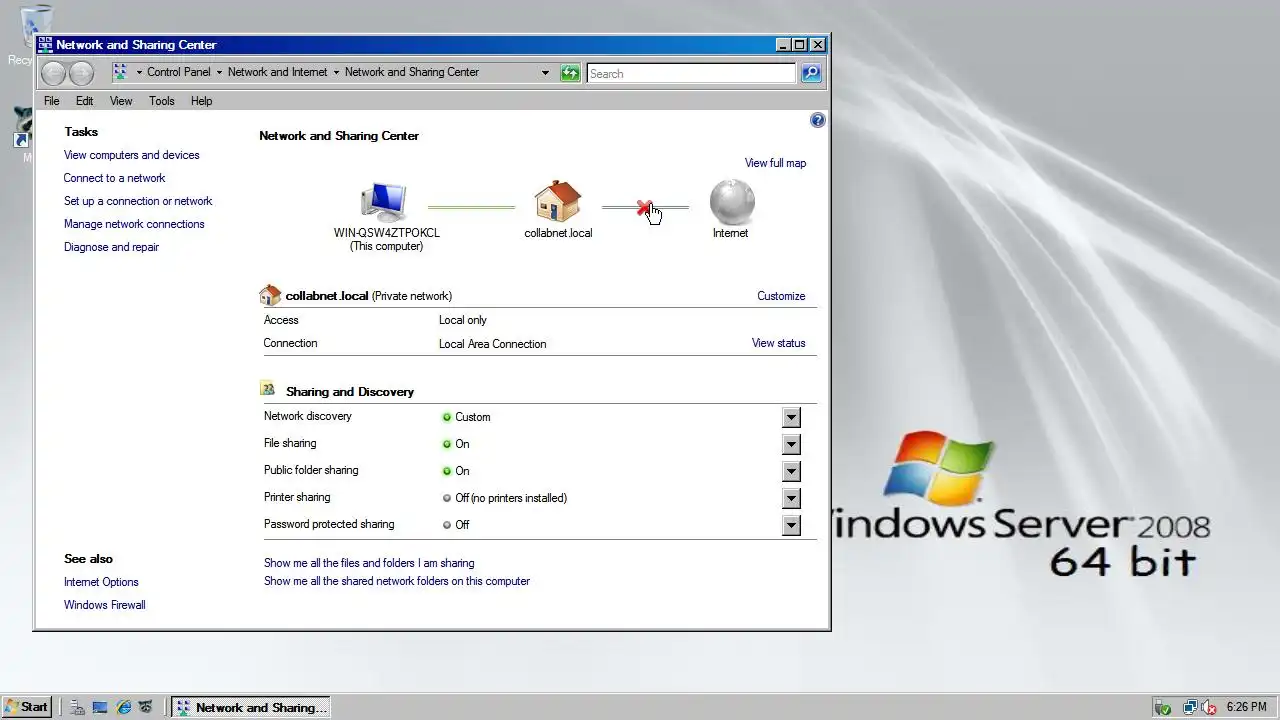Click the window title bar network icon
1280x720 pixels.
tap(45, 45)
